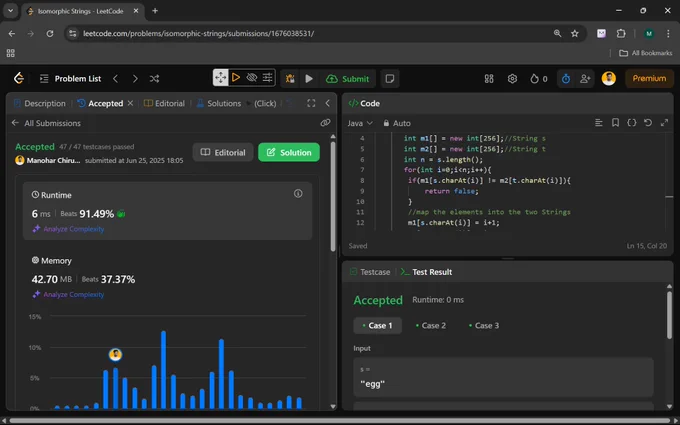Run the code with play button

pos(309,78)
